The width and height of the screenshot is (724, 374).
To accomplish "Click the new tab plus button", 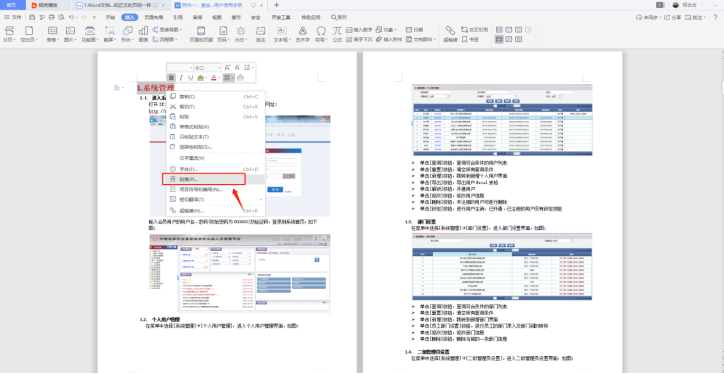I will pos(277,5).
